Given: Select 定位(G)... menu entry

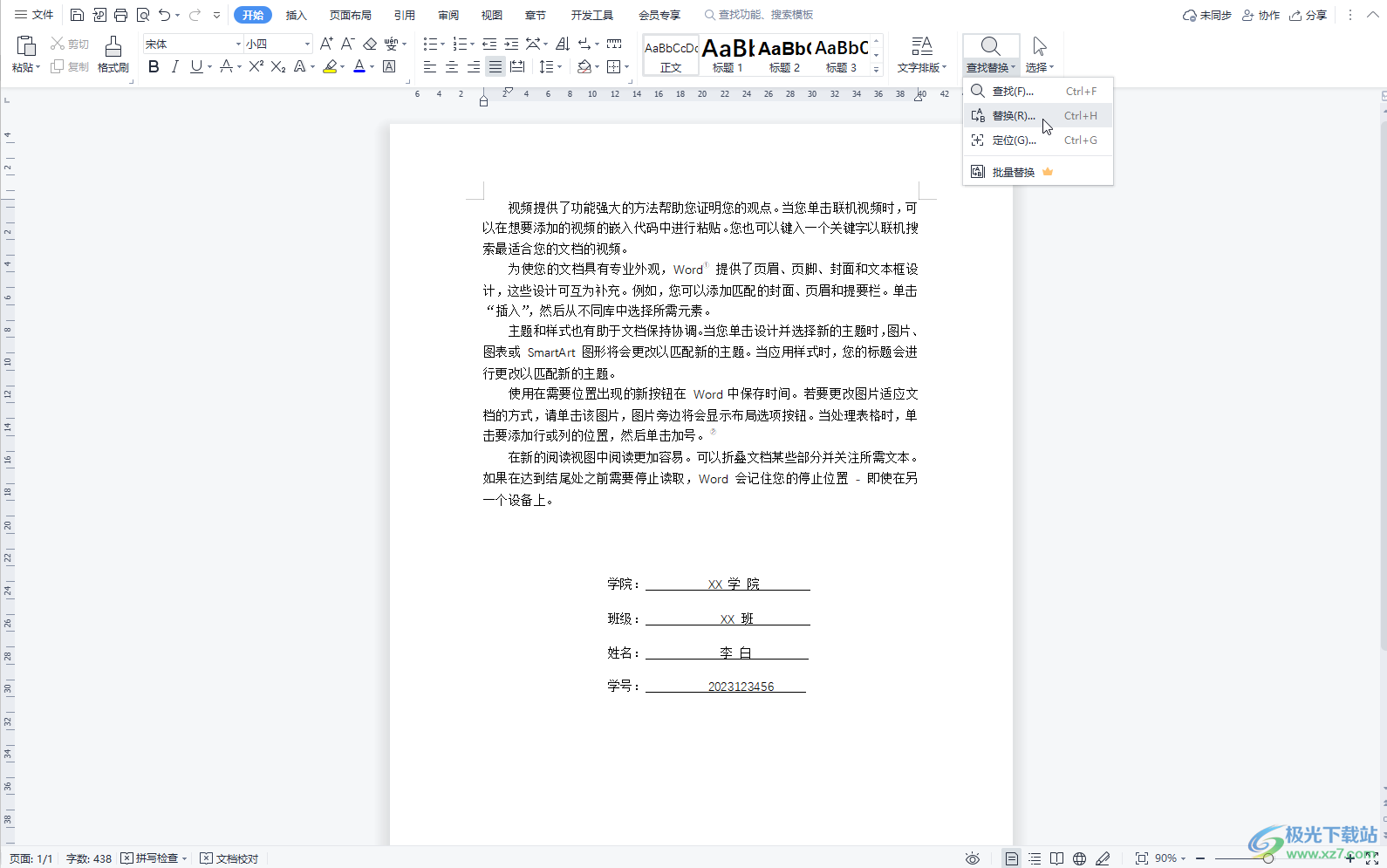Looking at the screenshot, I should pos(1038,140).
